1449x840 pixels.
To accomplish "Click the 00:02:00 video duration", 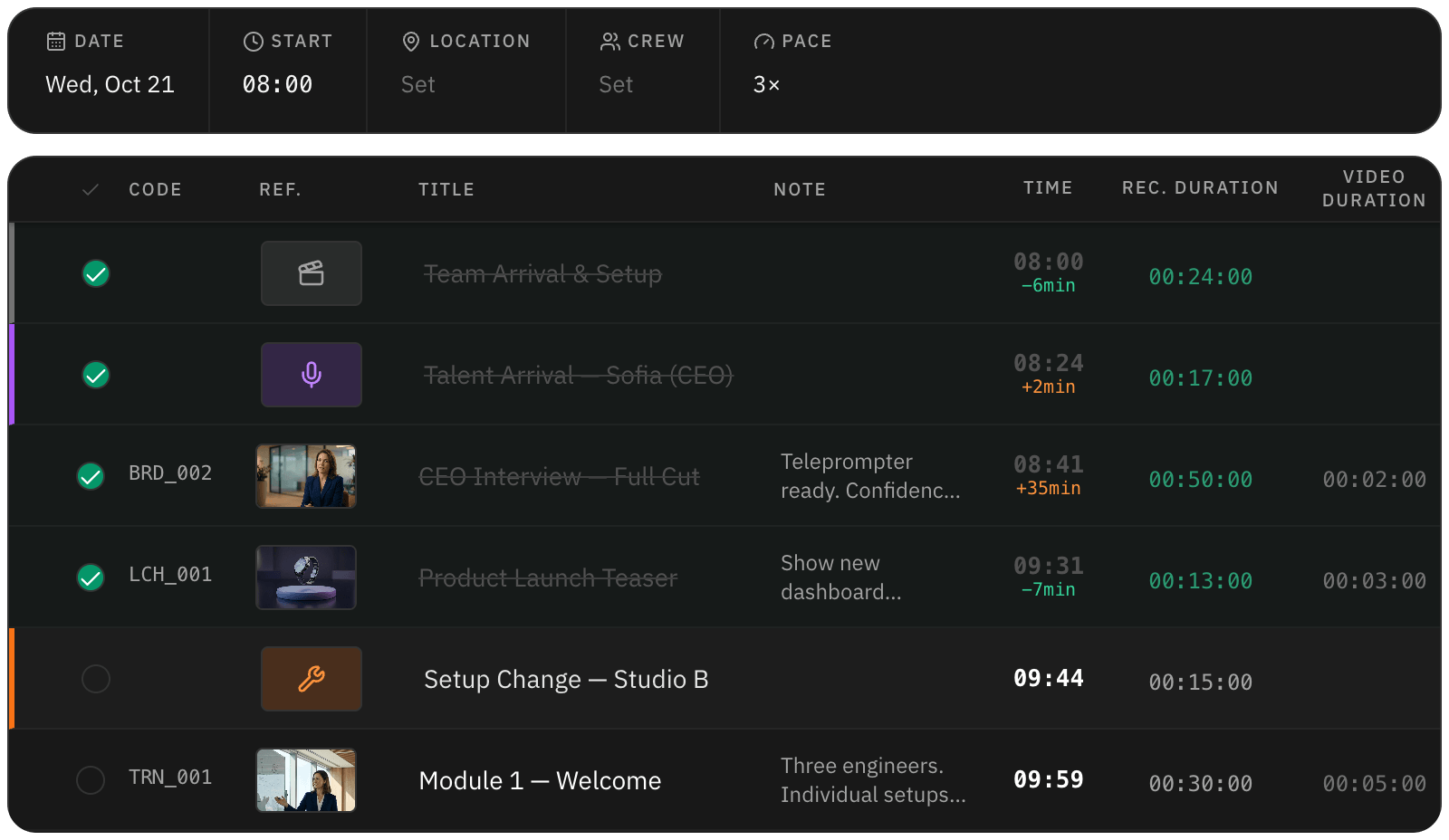I will tap(1374, 480).
